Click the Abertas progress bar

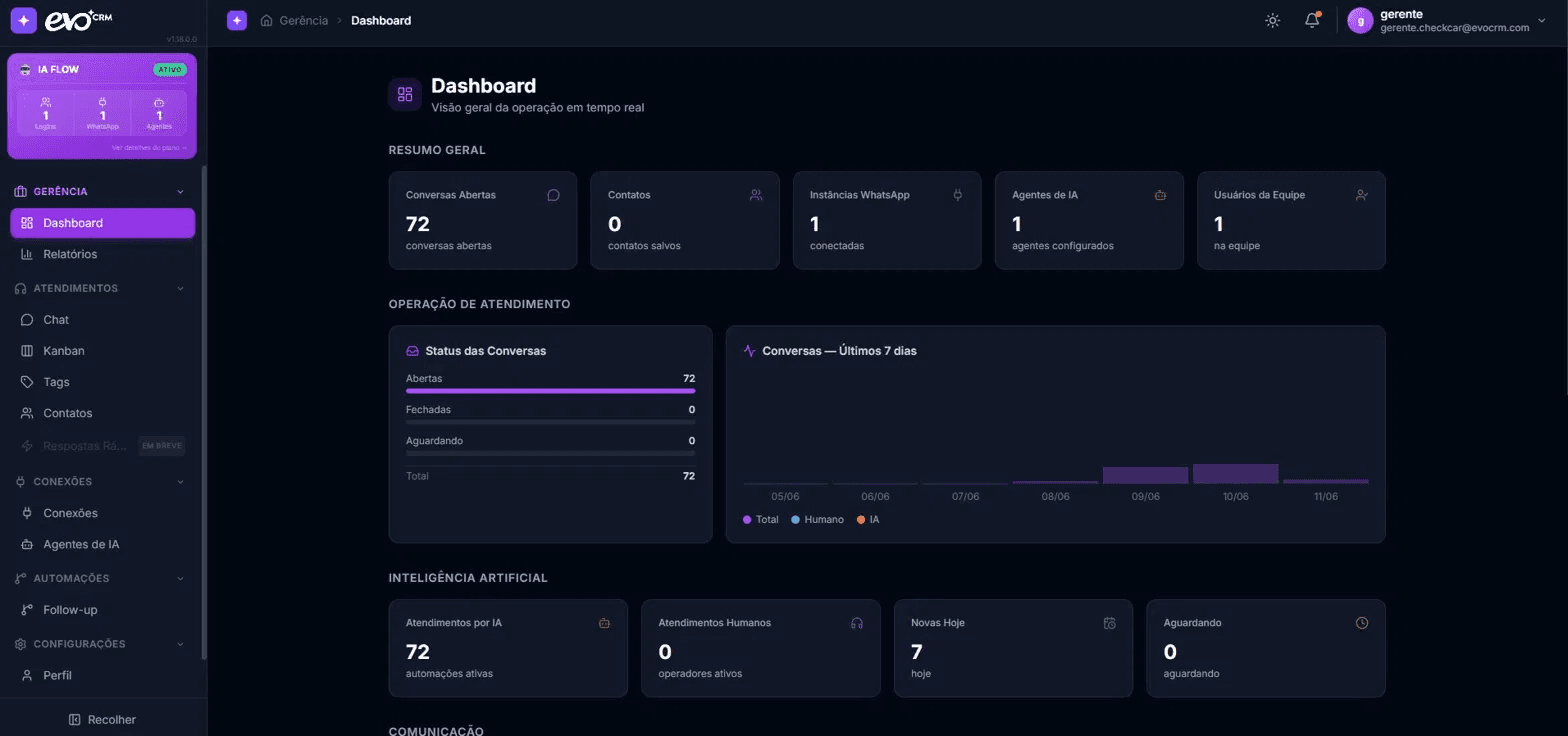click(x=550, y=391)
